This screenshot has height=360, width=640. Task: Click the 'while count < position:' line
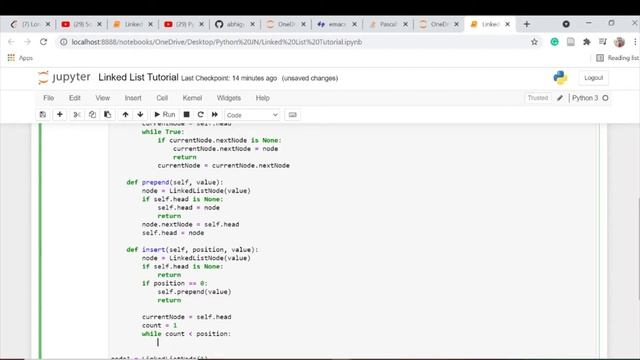tap(186, 333)
